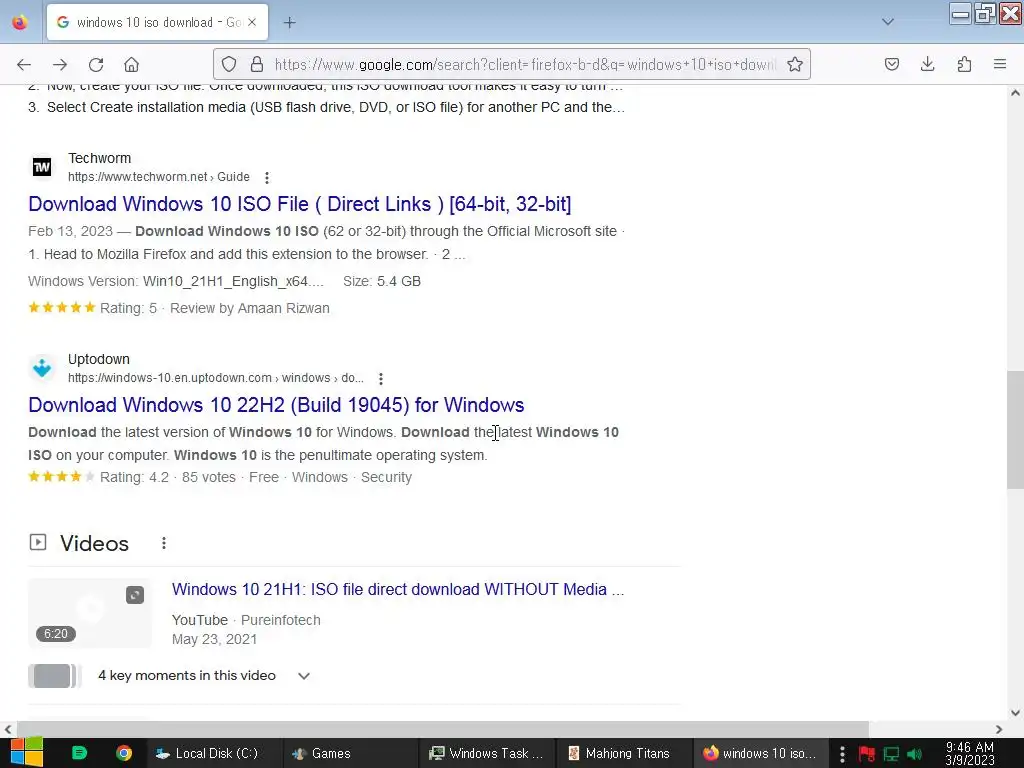The height and width of the screenshot is (768, 1024).
Task: Open Windows 10 21H1 ISO video link
Action: click(398, 590)
